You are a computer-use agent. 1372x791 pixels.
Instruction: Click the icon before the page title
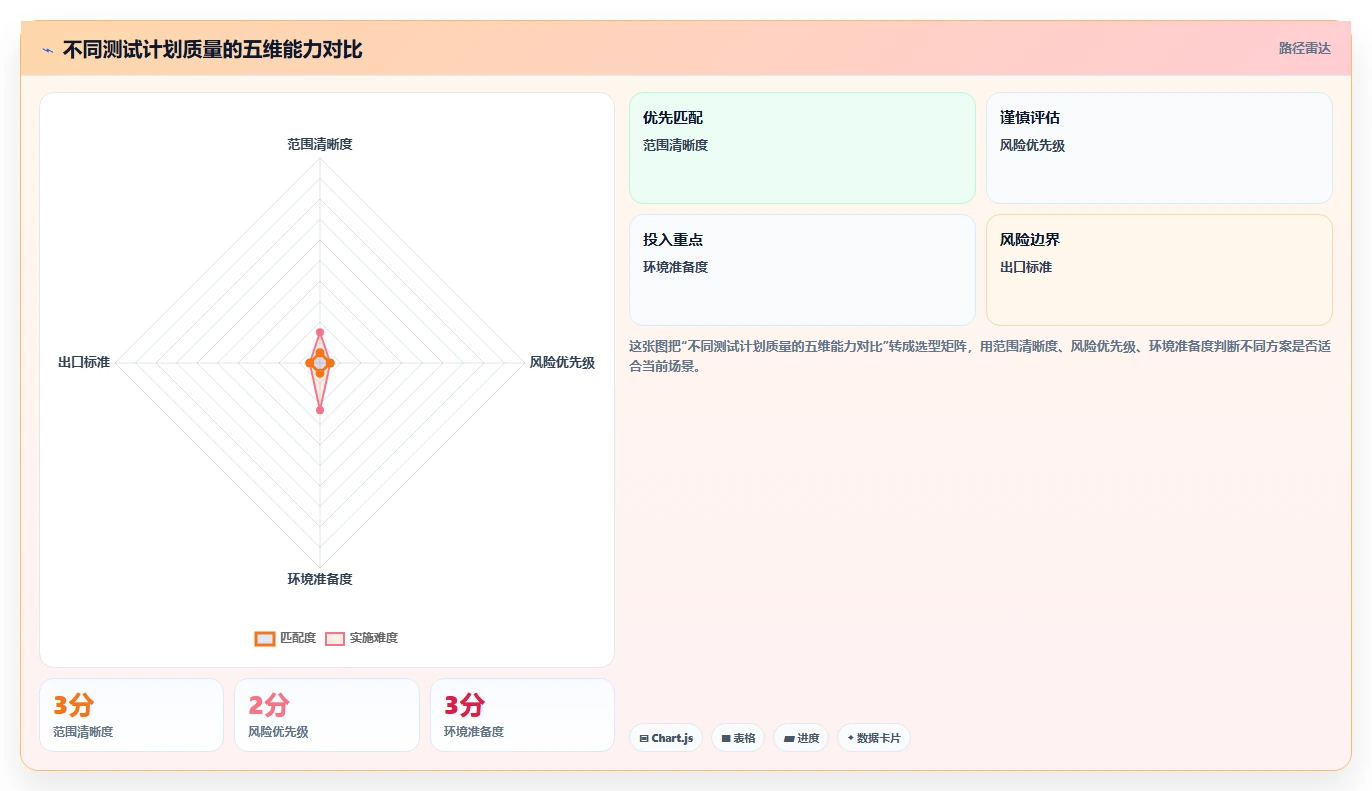click(x=47, y=50)
